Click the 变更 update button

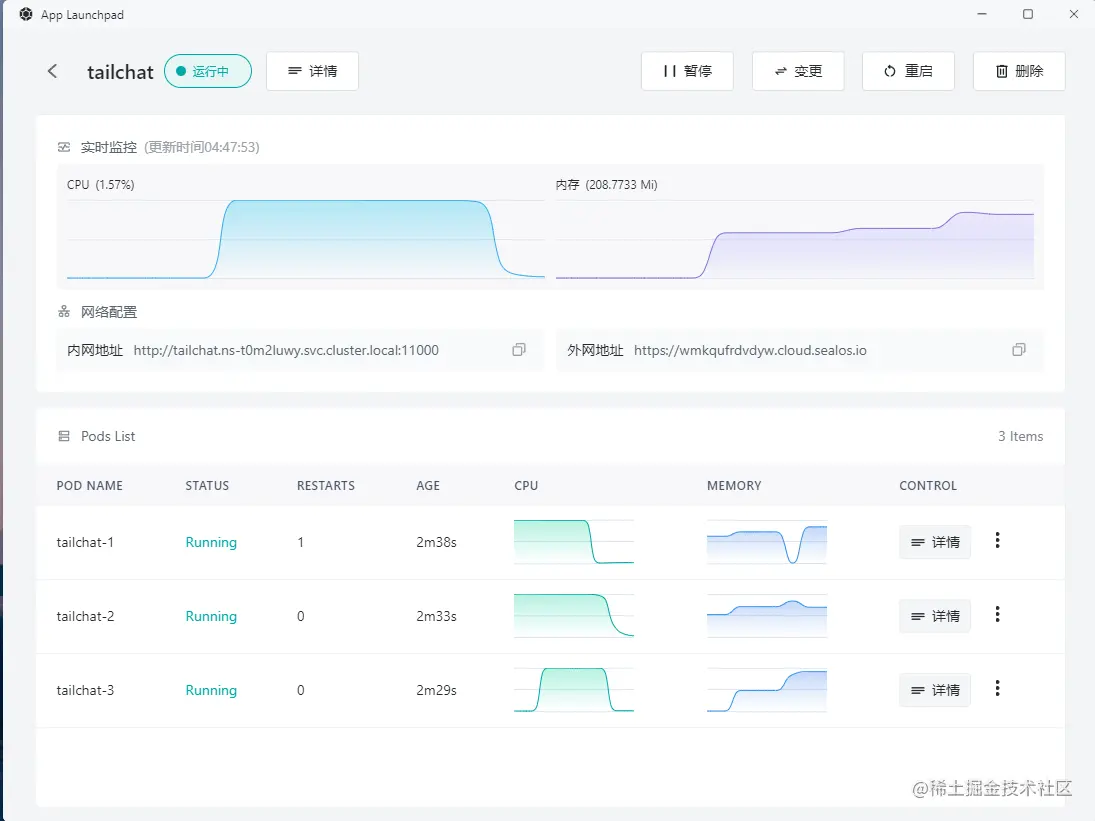pos(798,71)
